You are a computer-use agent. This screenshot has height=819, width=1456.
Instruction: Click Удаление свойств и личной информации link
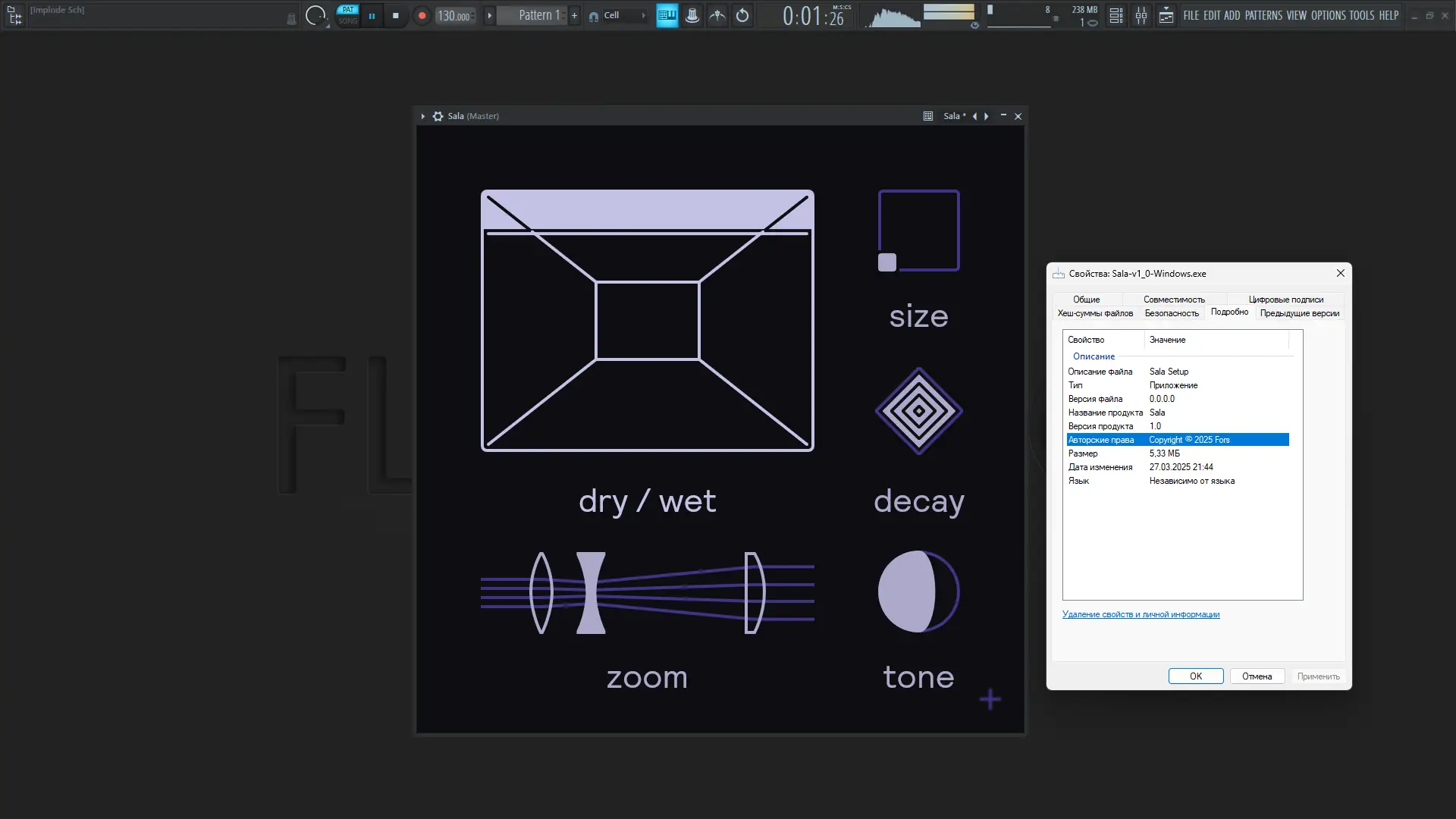pos(1141,614)
